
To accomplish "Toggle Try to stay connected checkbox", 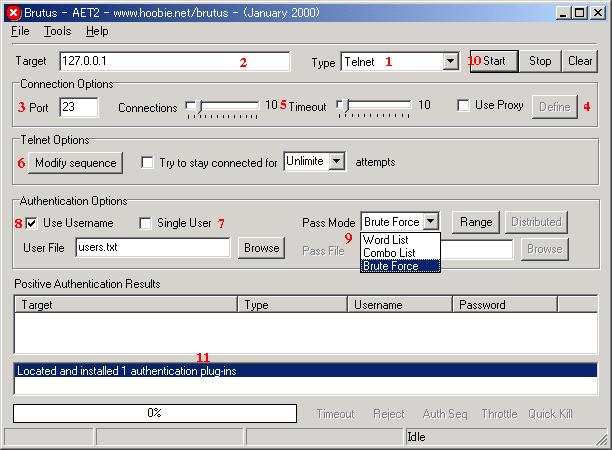I will [147, 162].
